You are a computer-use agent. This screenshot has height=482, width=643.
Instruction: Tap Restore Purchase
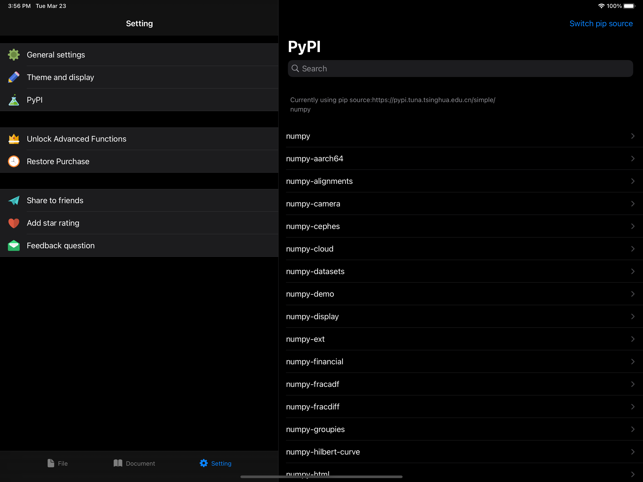[139, 161]
